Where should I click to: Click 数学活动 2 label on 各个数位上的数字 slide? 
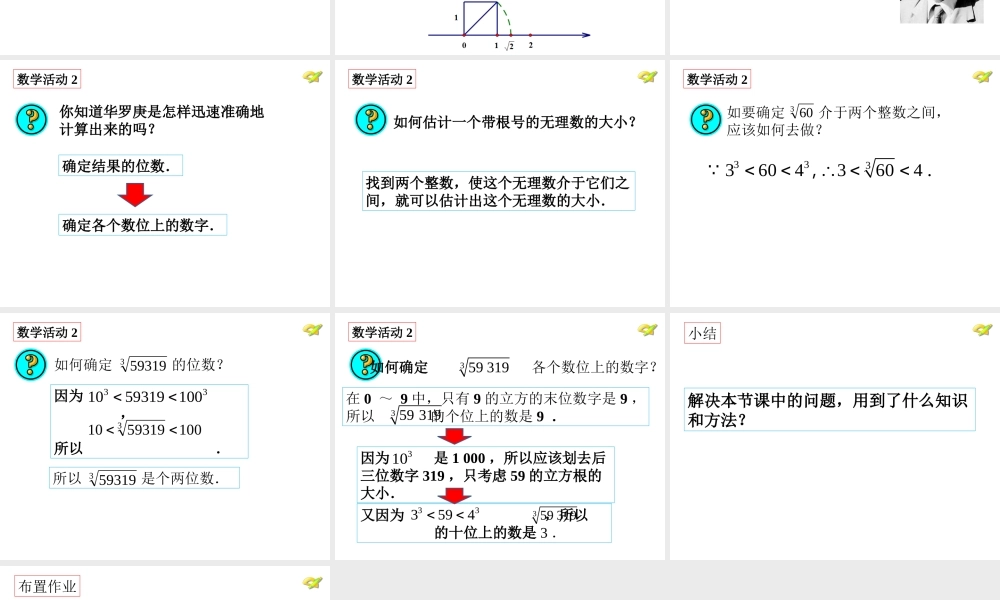382,332
